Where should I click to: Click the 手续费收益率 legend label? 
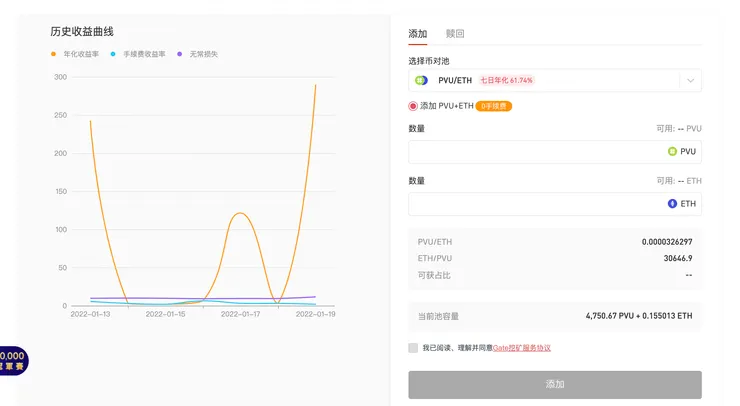[144, 54]
